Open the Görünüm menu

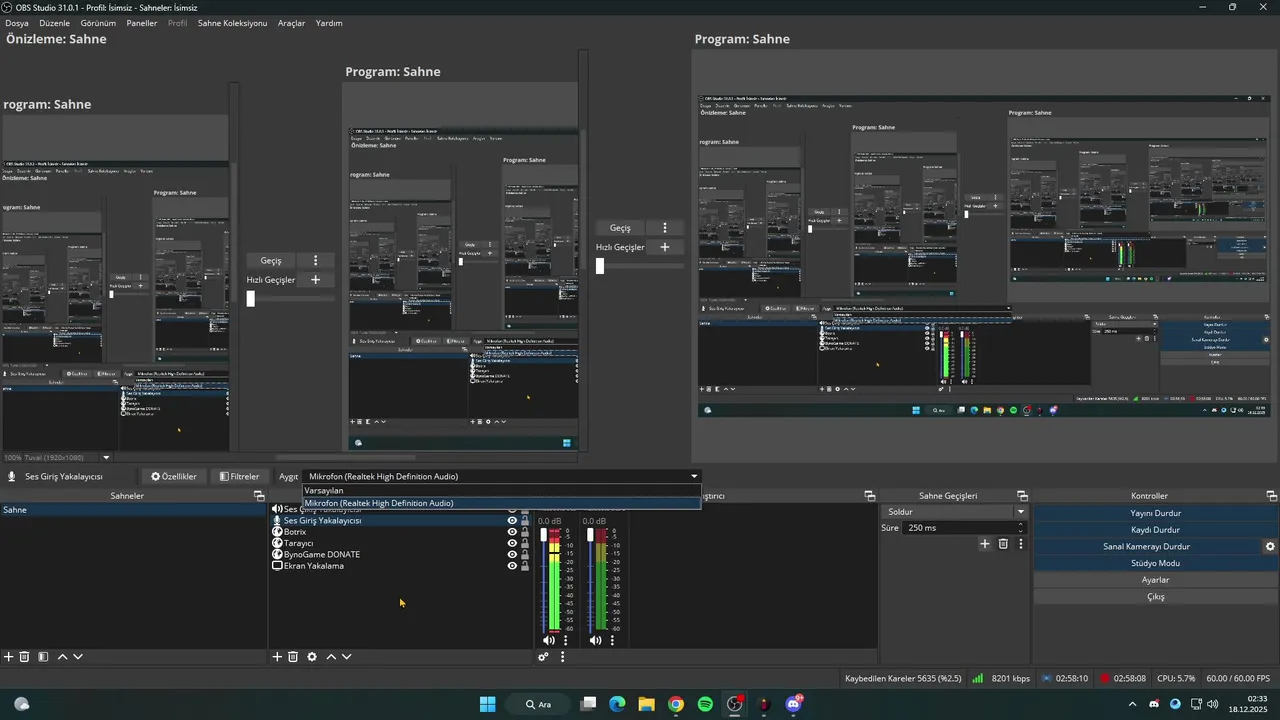[x=98, y=23]
